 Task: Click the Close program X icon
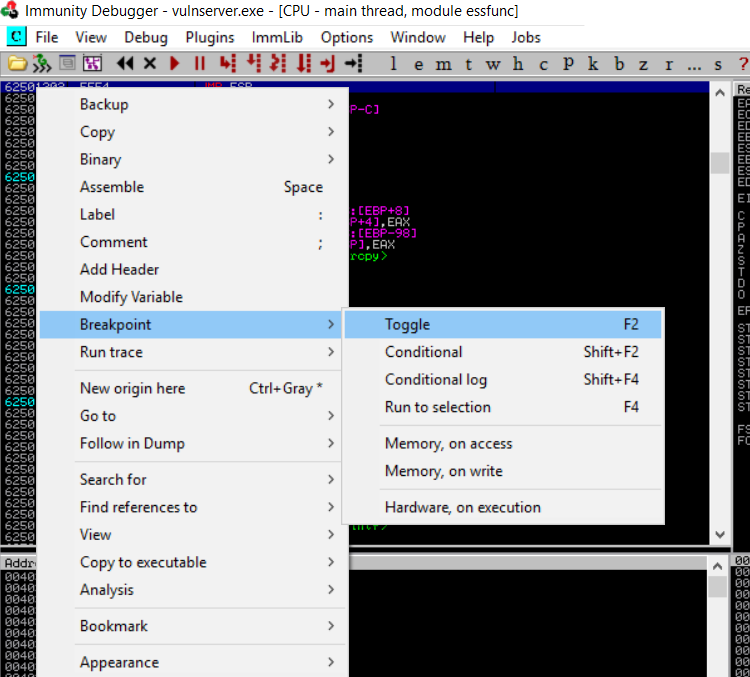(150, 63)
